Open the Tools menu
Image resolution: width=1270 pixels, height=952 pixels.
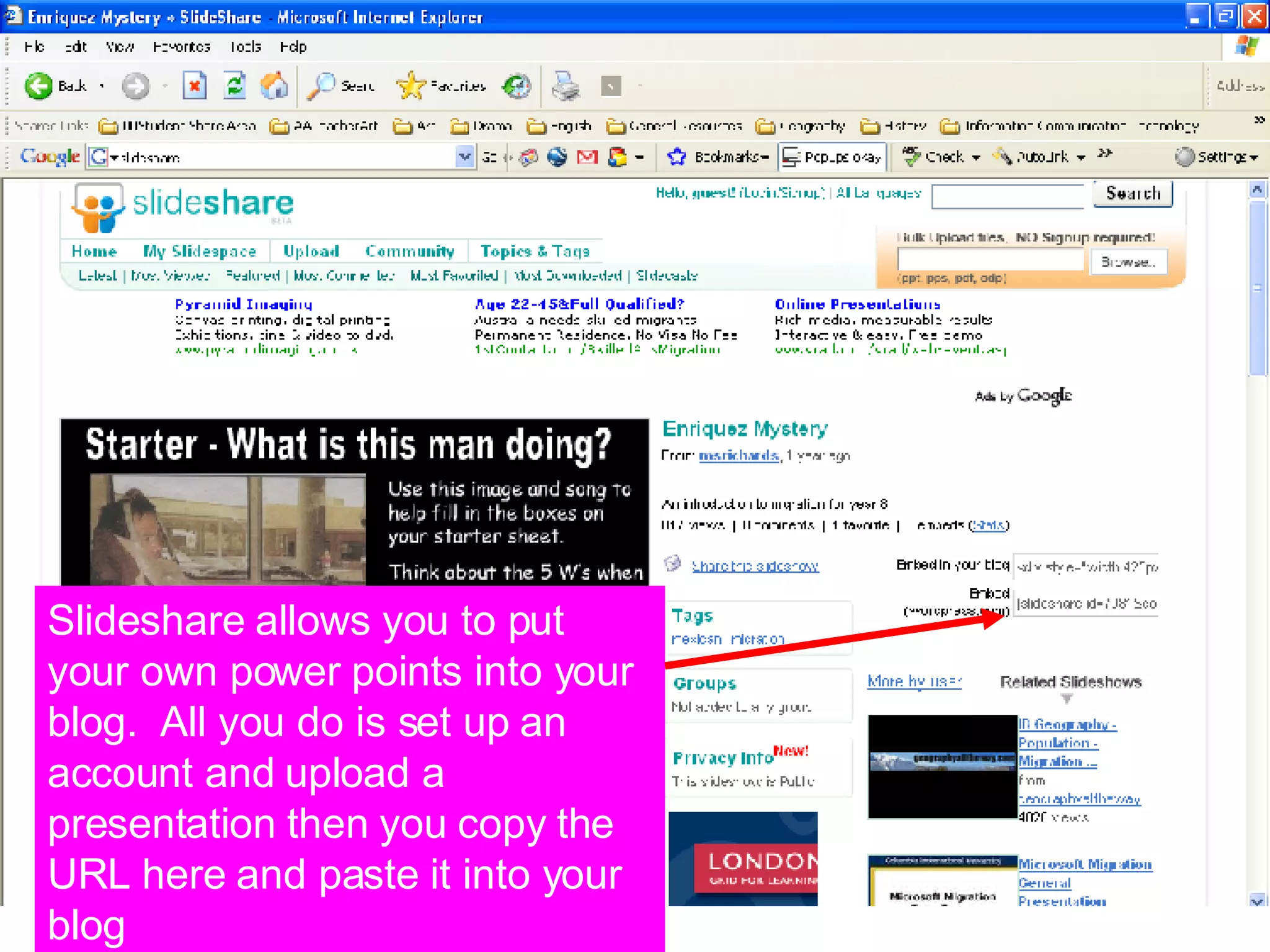tap(246, 47)
